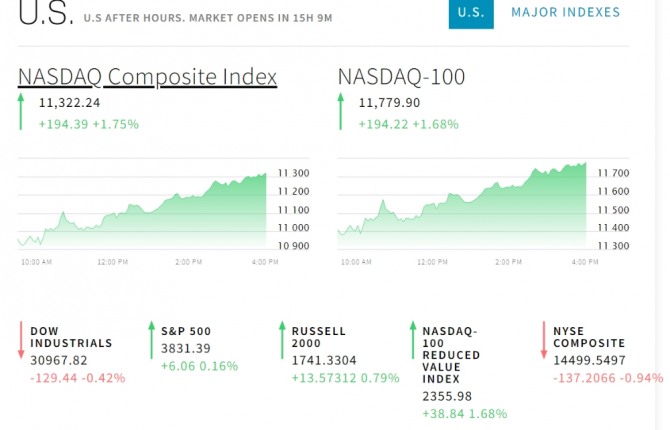Click the green up arrow beside NASDAQ-100
This screenshot has width=670, height=430.
click(x=341, y=112)
